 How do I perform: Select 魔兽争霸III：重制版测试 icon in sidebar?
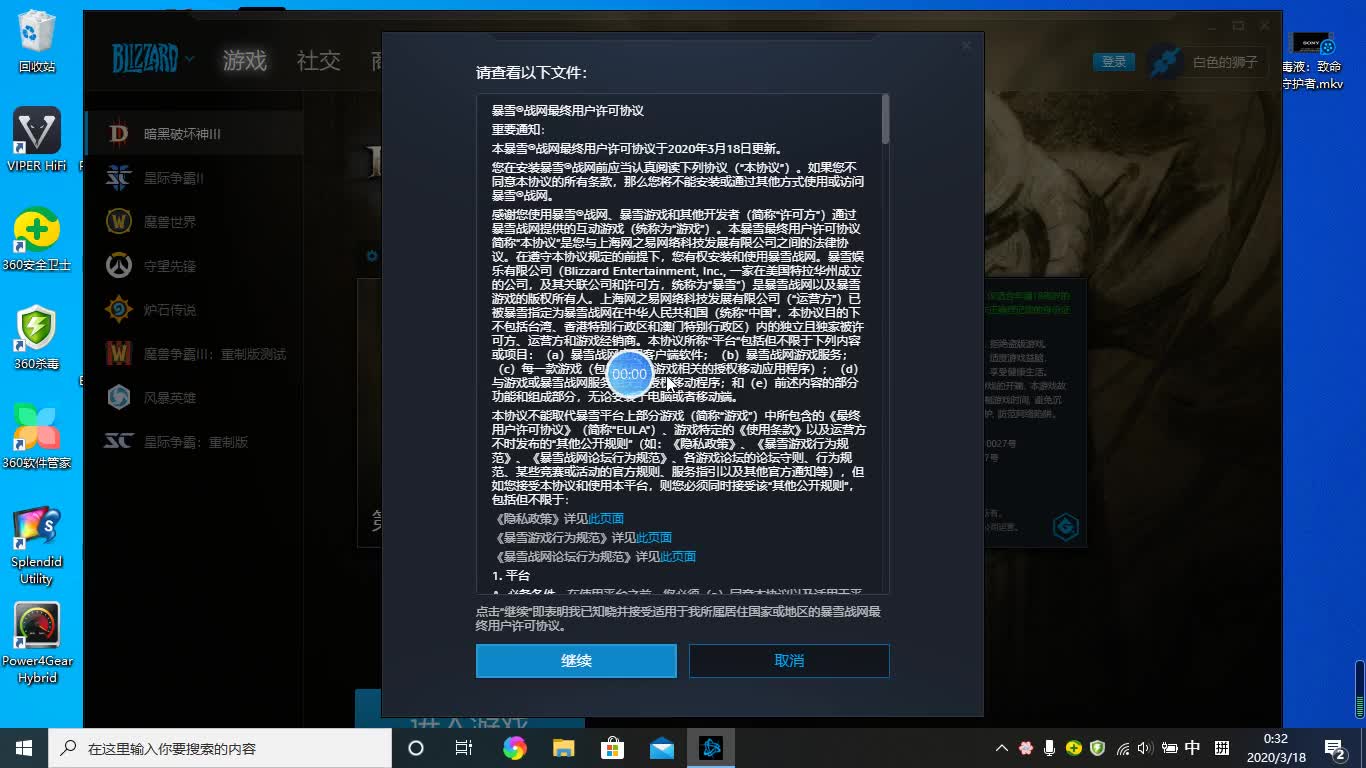[x=119, y=354]
